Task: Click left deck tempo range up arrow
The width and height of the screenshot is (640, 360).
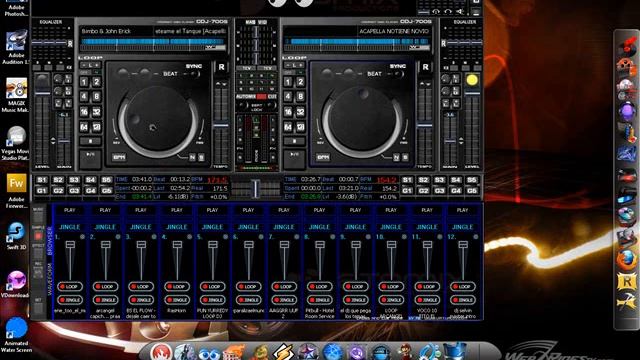Action: [218, 83]
